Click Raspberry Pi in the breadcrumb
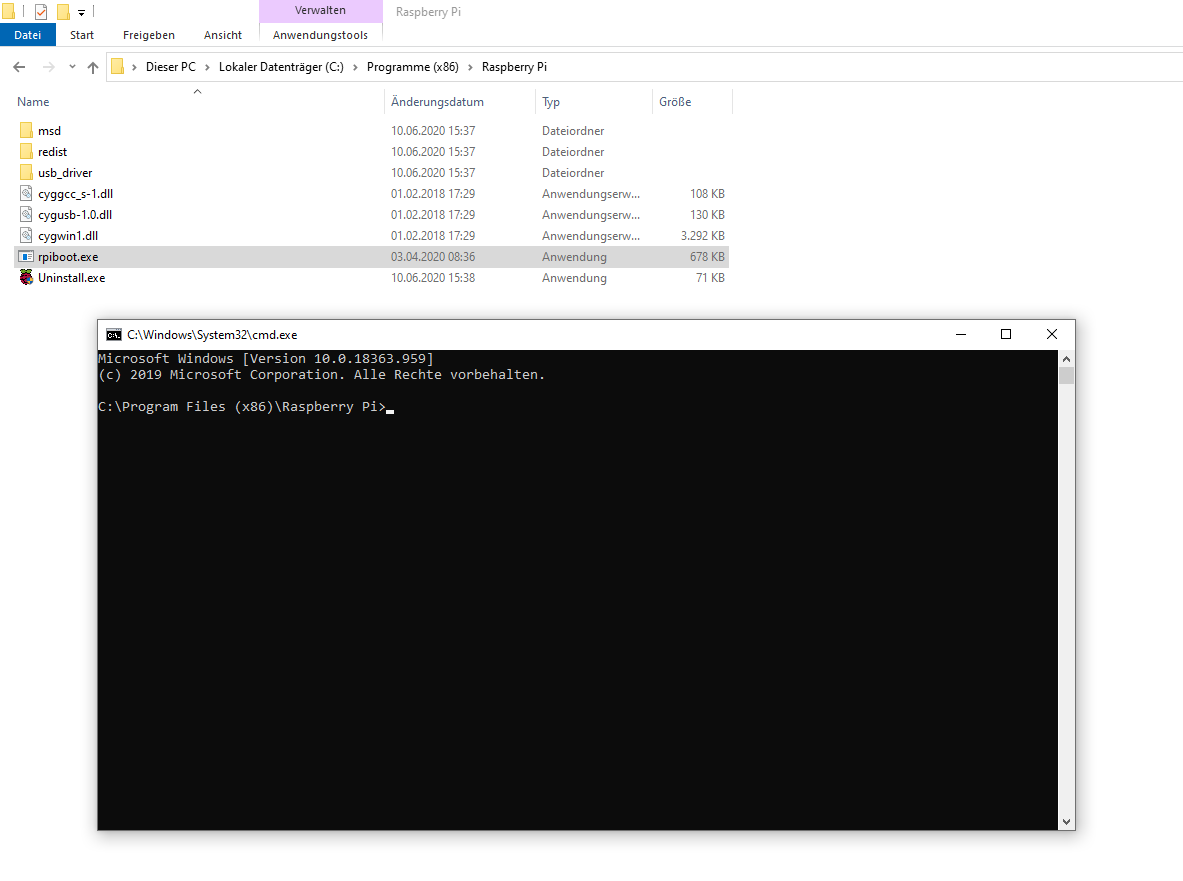Image resolution: width=1183 pixels, height=881 pixels. coord(515,67)
